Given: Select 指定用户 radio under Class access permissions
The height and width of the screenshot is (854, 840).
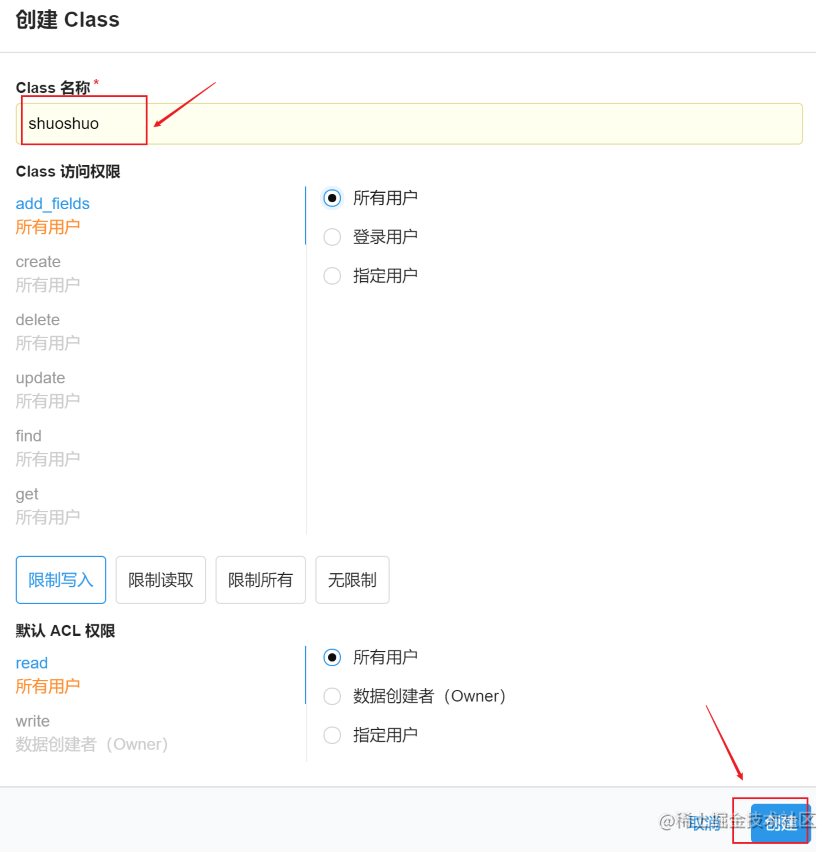Looking at the screenshot, I should coord(332,276).
